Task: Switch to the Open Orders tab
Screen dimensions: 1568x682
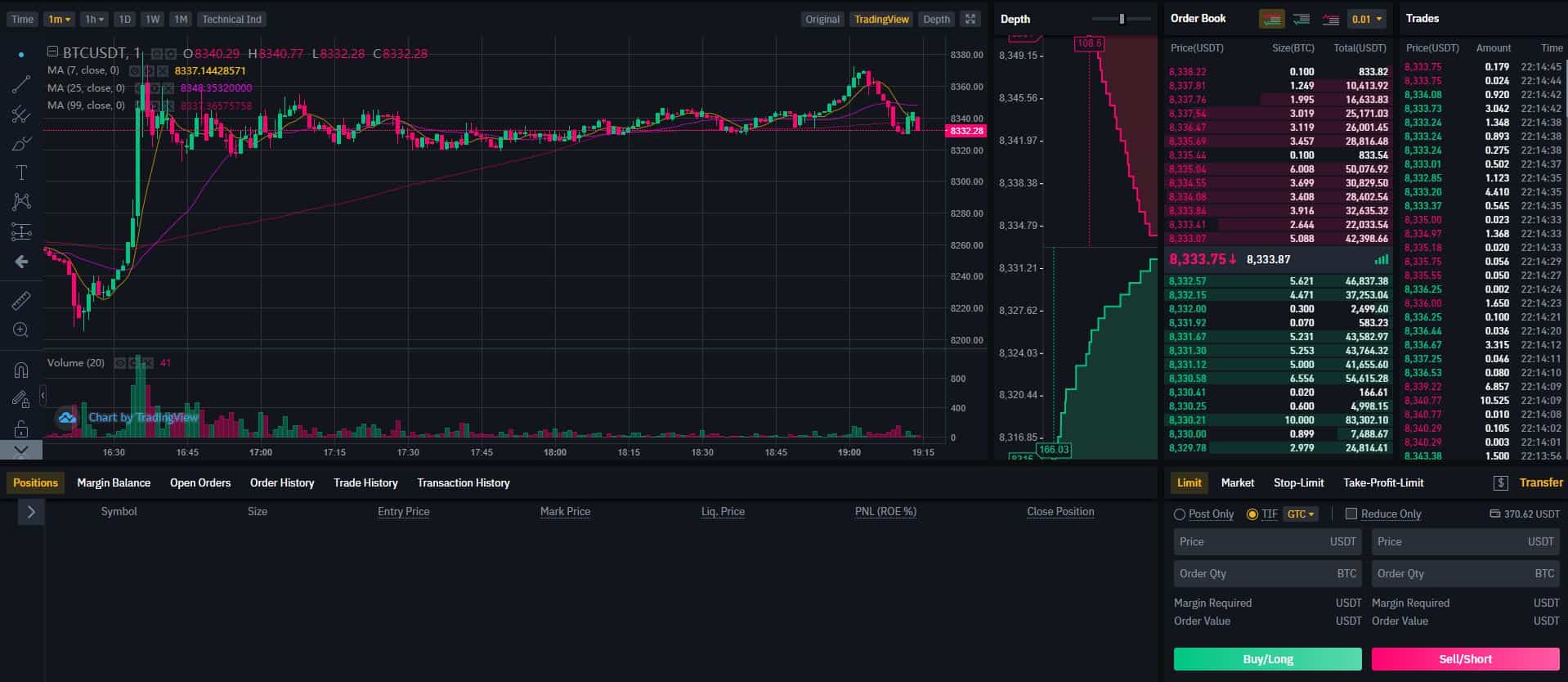Action: click(x=200, y=482)
